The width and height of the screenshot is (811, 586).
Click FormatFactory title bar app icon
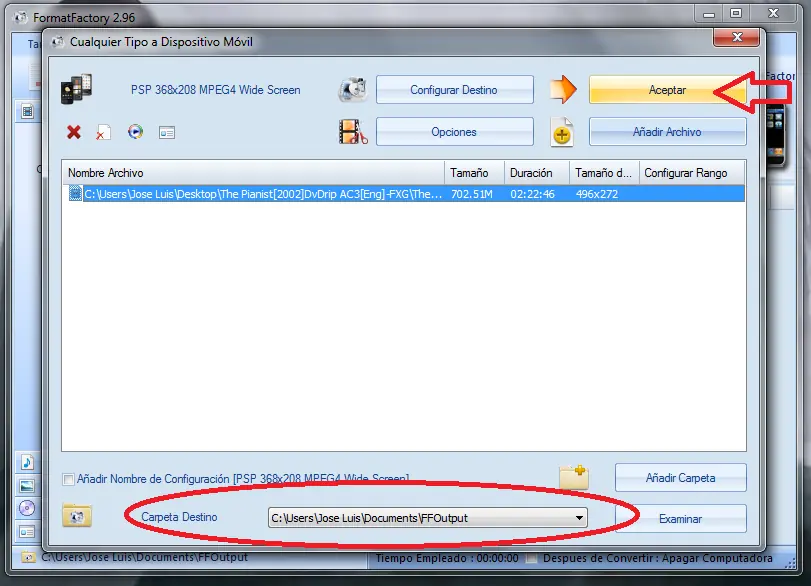(21, 18)
